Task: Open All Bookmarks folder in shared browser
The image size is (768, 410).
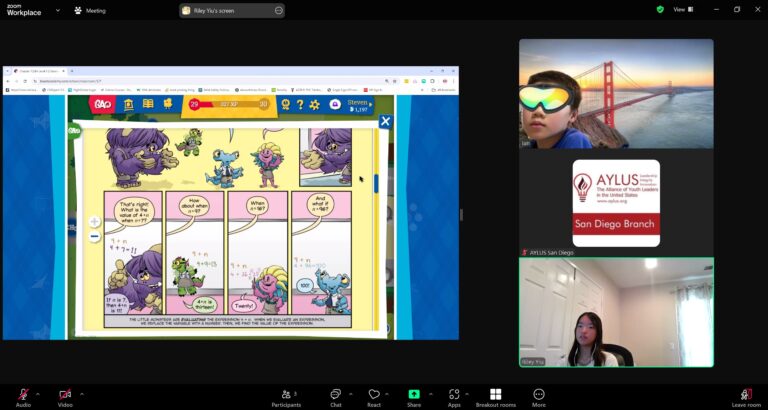Action: (444, 90)
